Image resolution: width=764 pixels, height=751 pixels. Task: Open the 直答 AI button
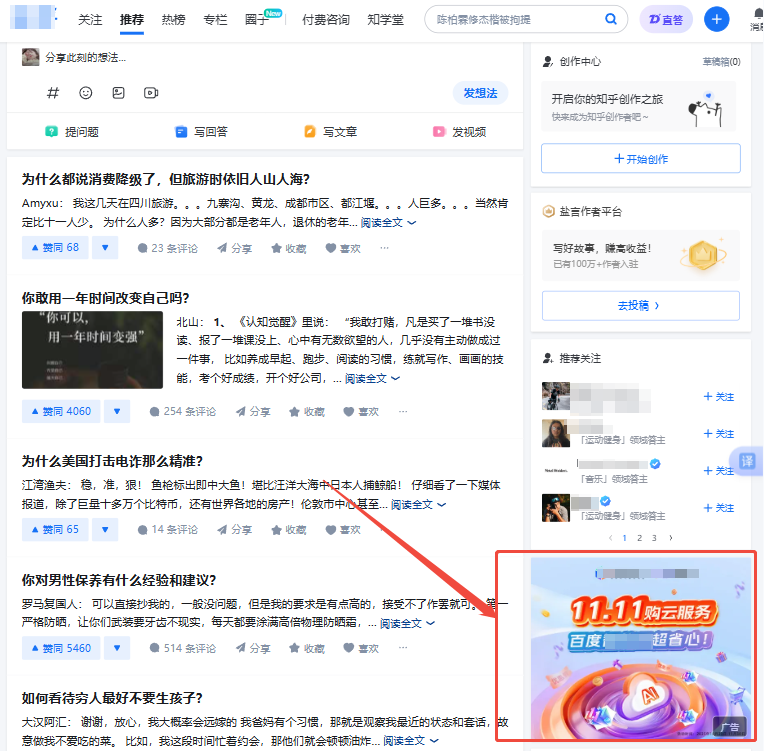tap(666, 19)
